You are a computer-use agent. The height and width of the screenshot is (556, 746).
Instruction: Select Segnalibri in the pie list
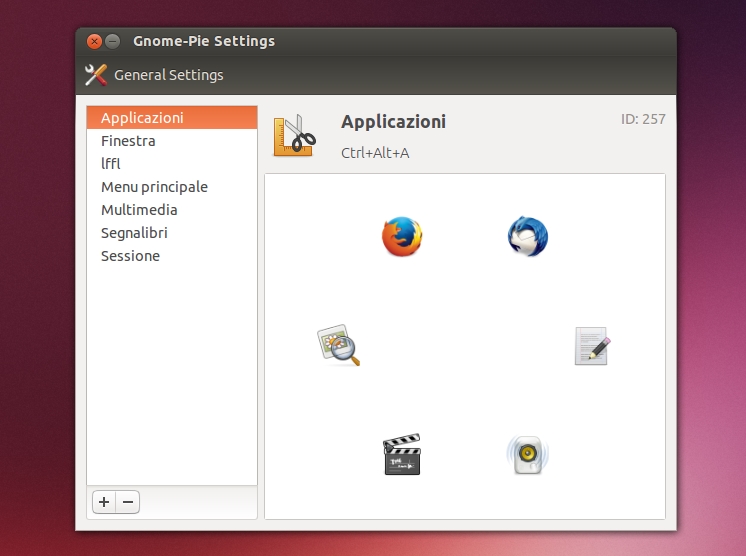tap(172, 233)
